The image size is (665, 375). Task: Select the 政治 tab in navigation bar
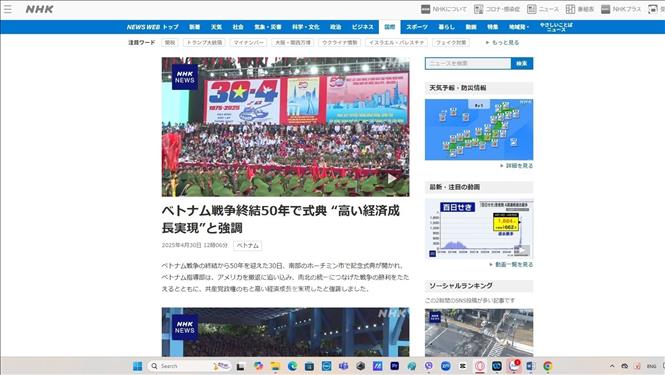(x=335, y=27)
